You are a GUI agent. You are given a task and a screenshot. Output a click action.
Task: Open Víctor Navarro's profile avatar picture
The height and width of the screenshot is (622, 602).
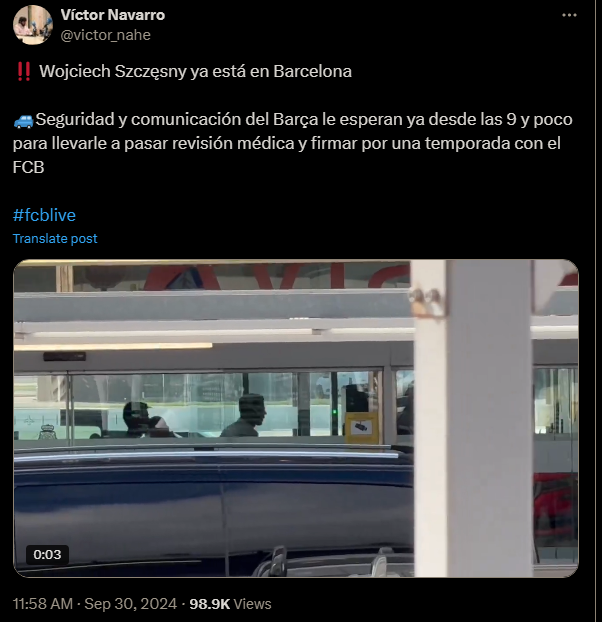click(x=33, y=25)
